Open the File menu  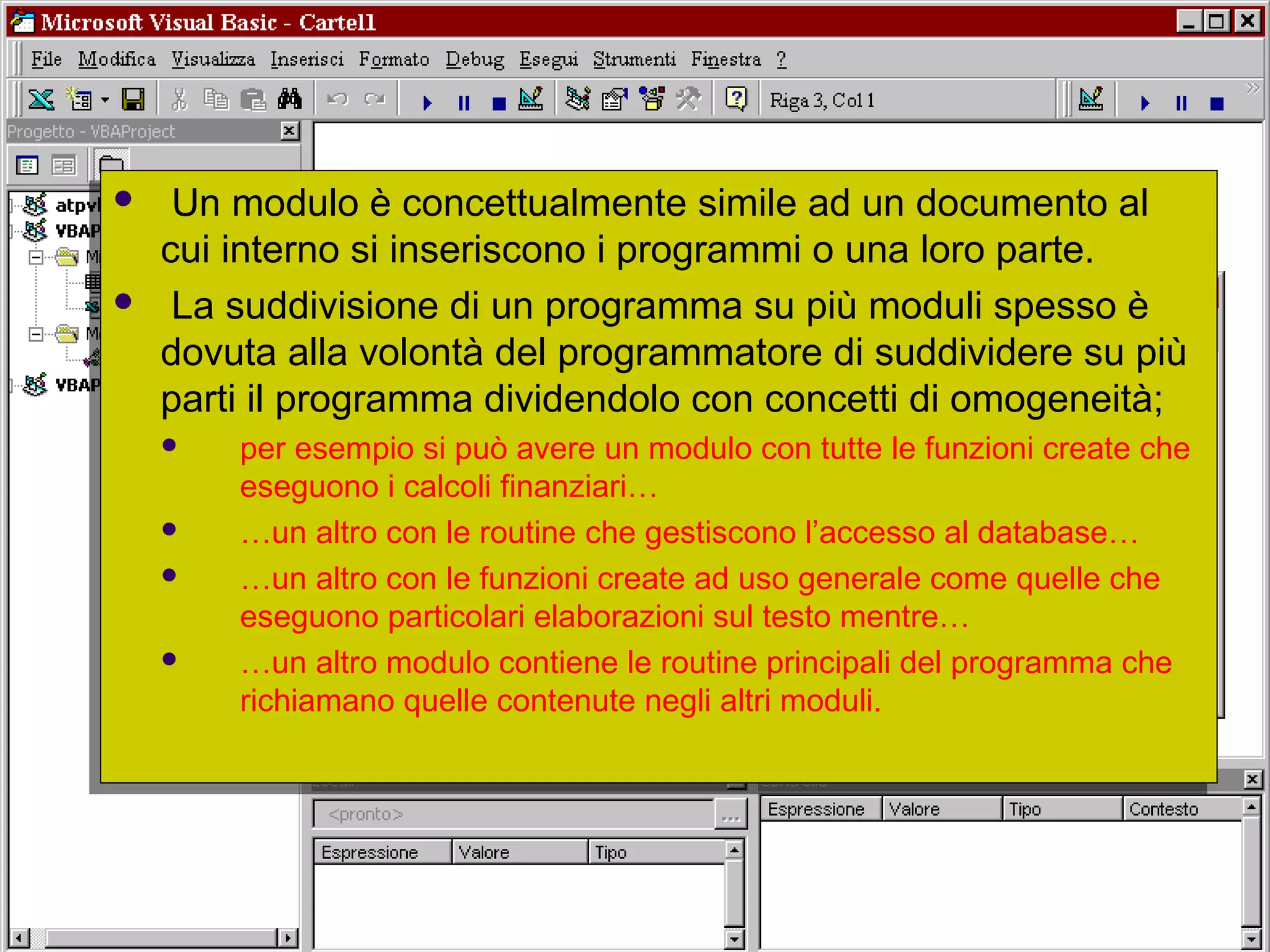pos(47,59)
